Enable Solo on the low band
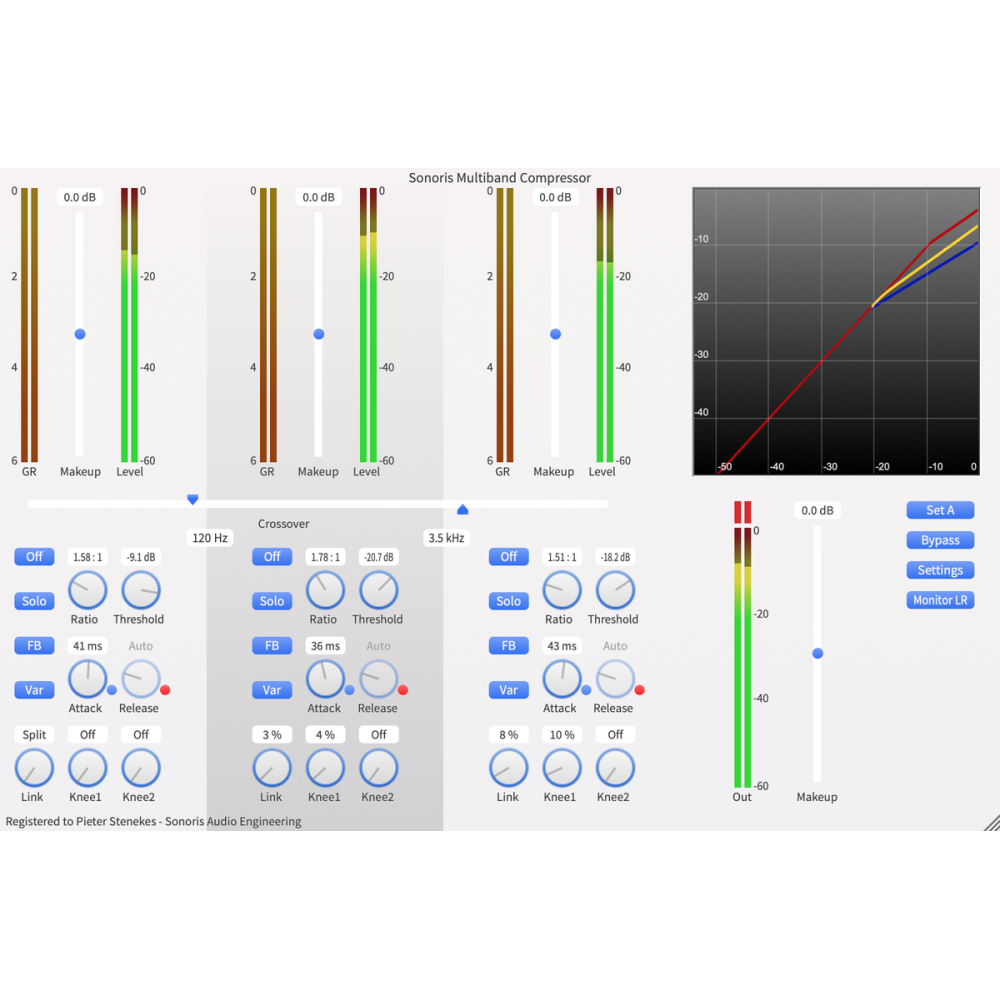The image size is (1000, 1000). (x=33, y=601)
